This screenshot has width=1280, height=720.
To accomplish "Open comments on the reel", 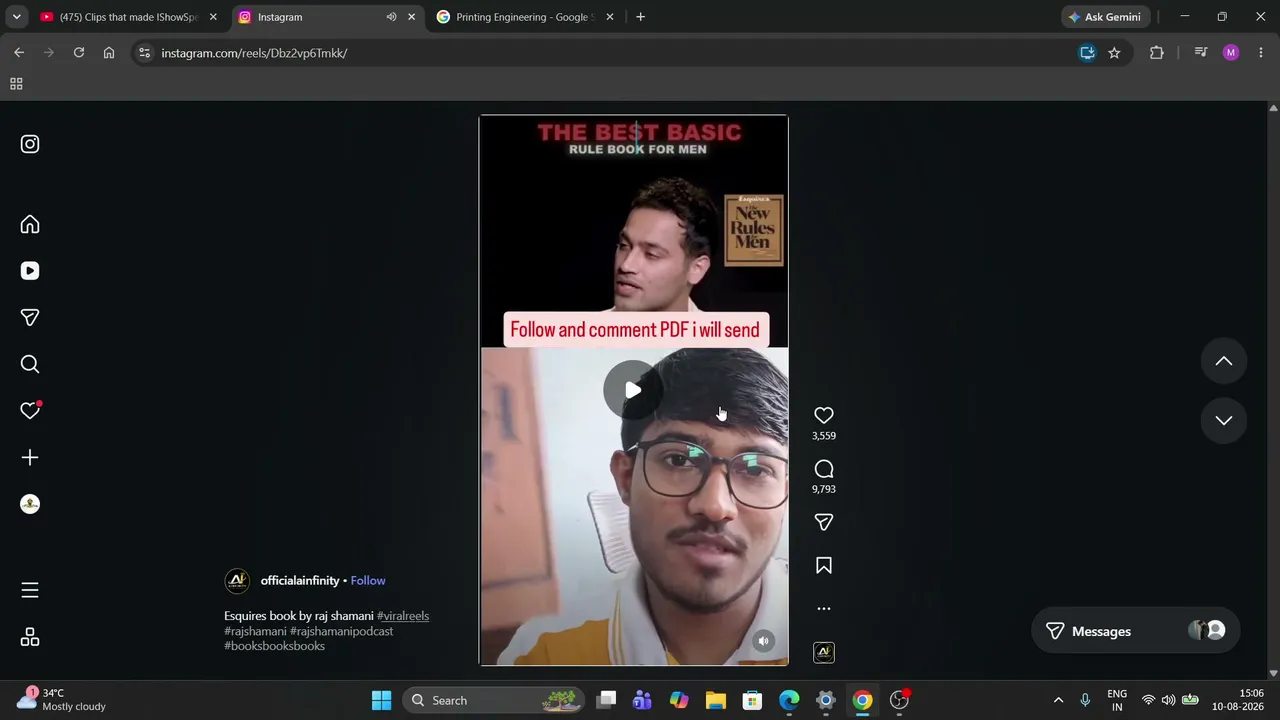I will click(x=824, y=469).
